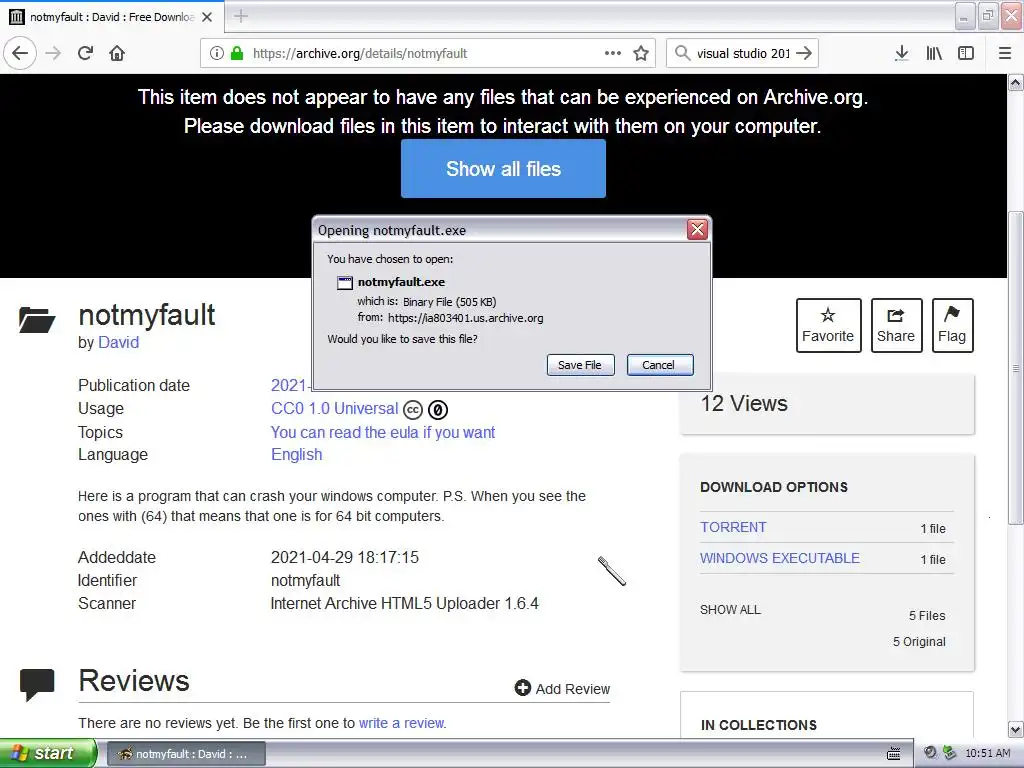Viewport: 1024px width, 768px height.
Task: Click the zero public domain icon
Action: point(438,409)
